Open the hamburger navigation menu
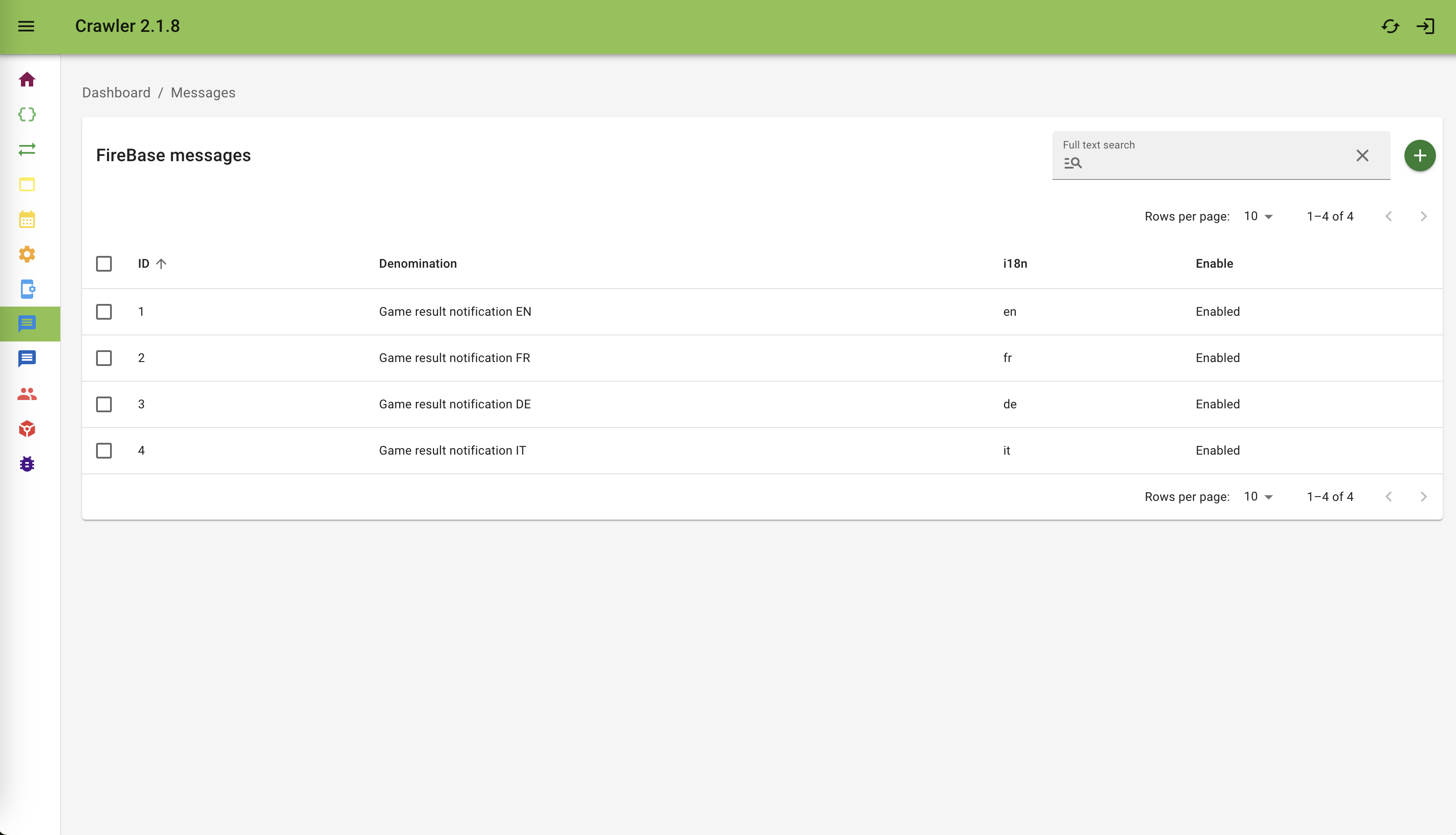 (x=26, y=26)
